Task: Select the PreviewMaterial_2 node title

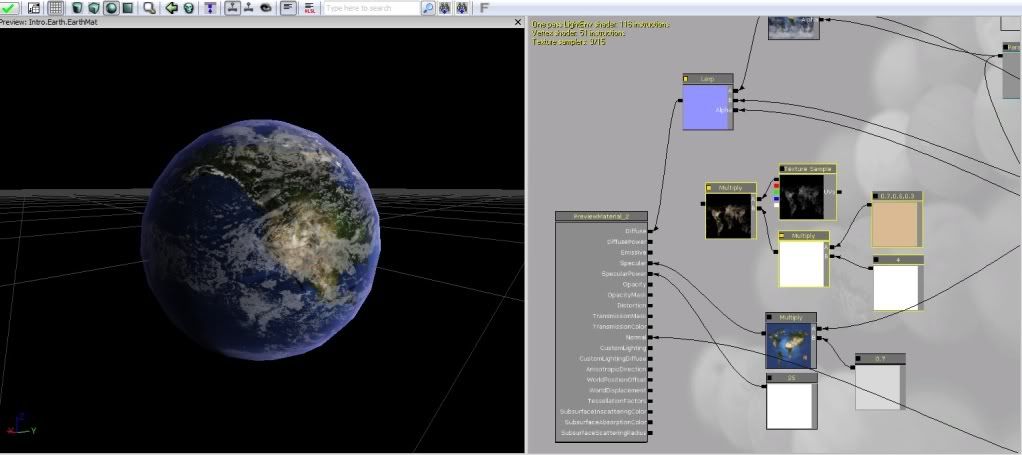Action: (601, 216)
